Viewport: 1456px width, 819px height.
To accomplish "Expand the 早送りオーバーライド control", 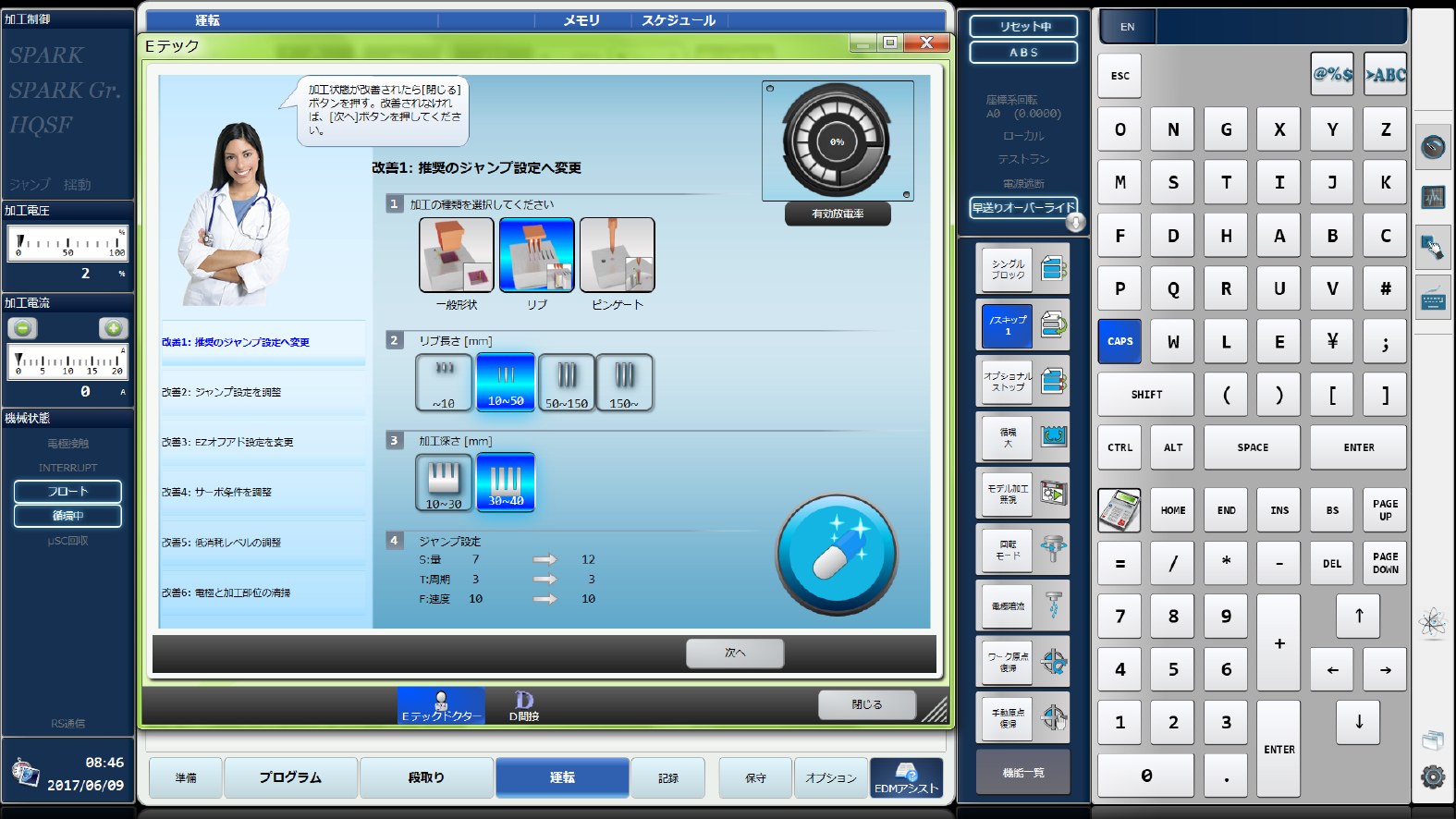I will pyautogui.click(x=1023, y=208).
